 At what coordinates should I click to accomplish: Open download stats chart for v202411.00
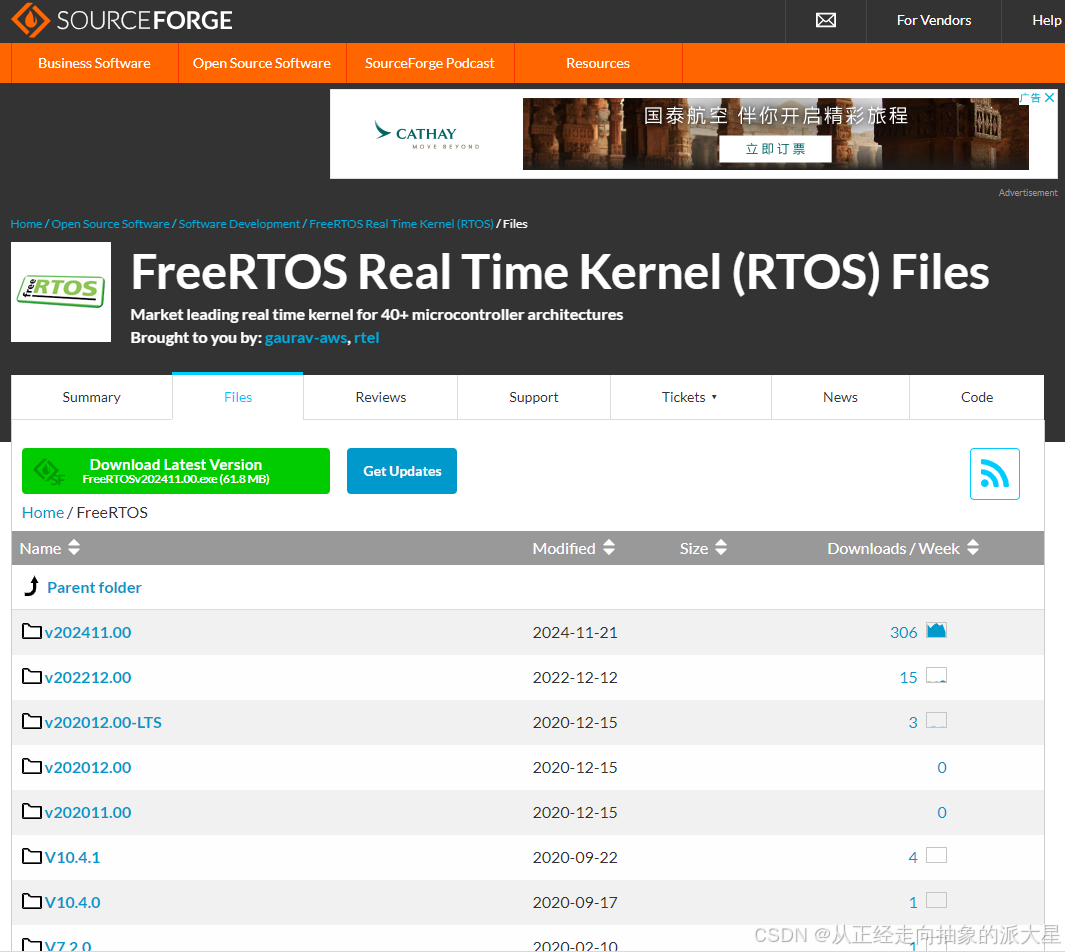pos(937,630)
